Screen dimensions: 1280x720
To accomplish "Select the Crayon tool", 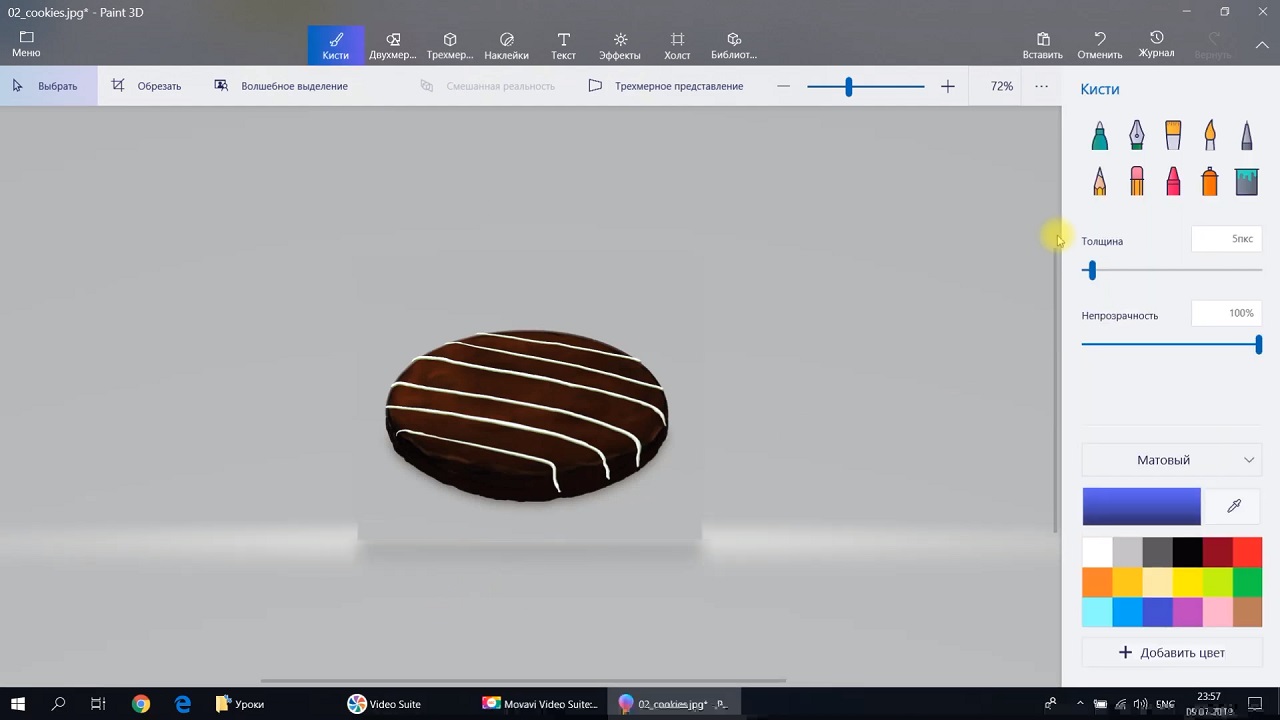I will (1173, 181).
